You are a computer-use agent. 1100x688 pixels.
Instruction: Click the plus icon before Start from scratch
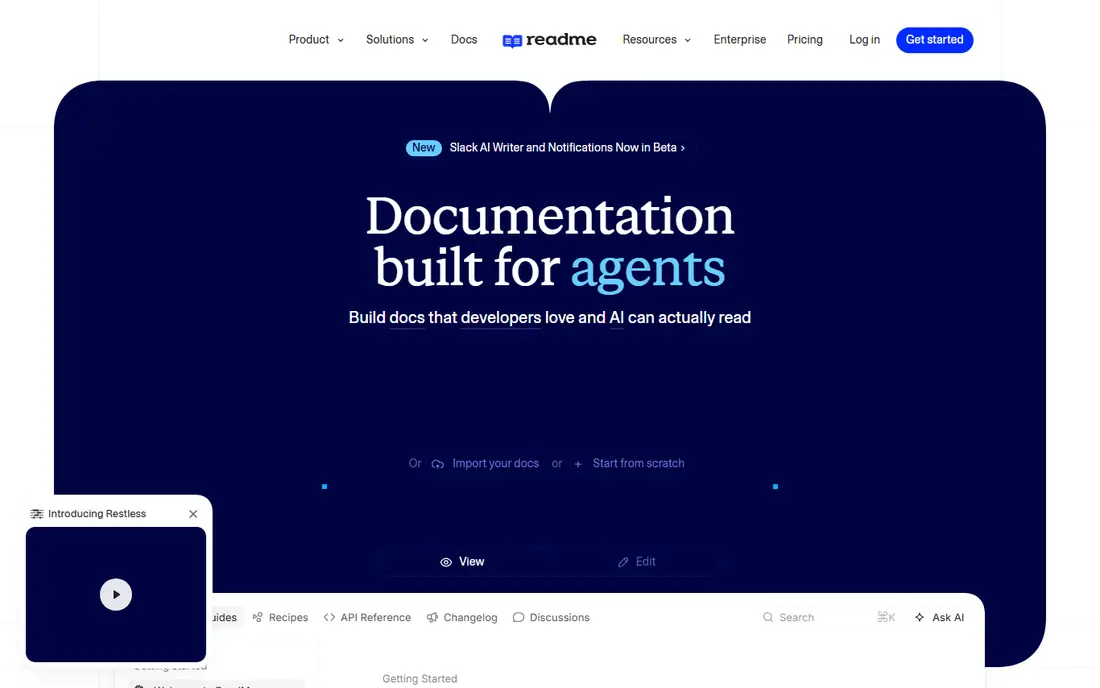[578, 464]
